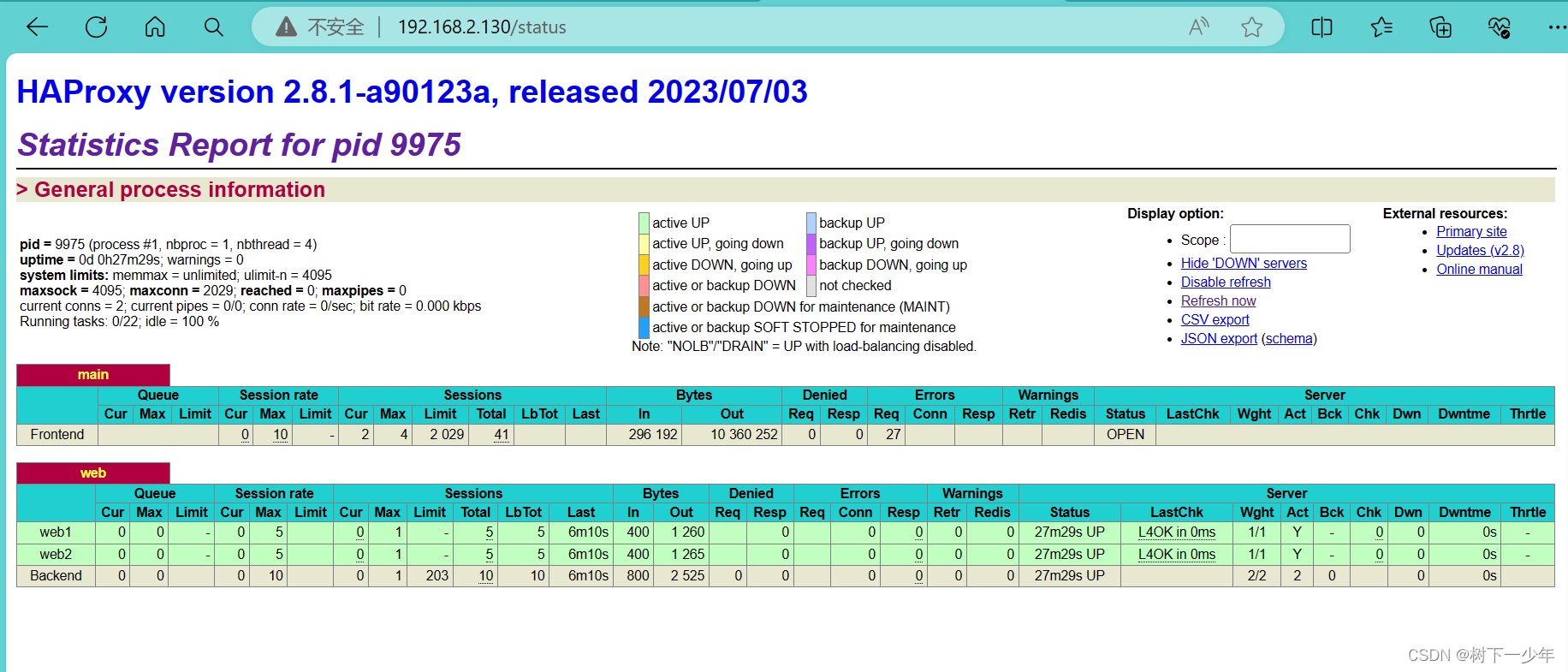Open the JSON export link

[1219, 338]
